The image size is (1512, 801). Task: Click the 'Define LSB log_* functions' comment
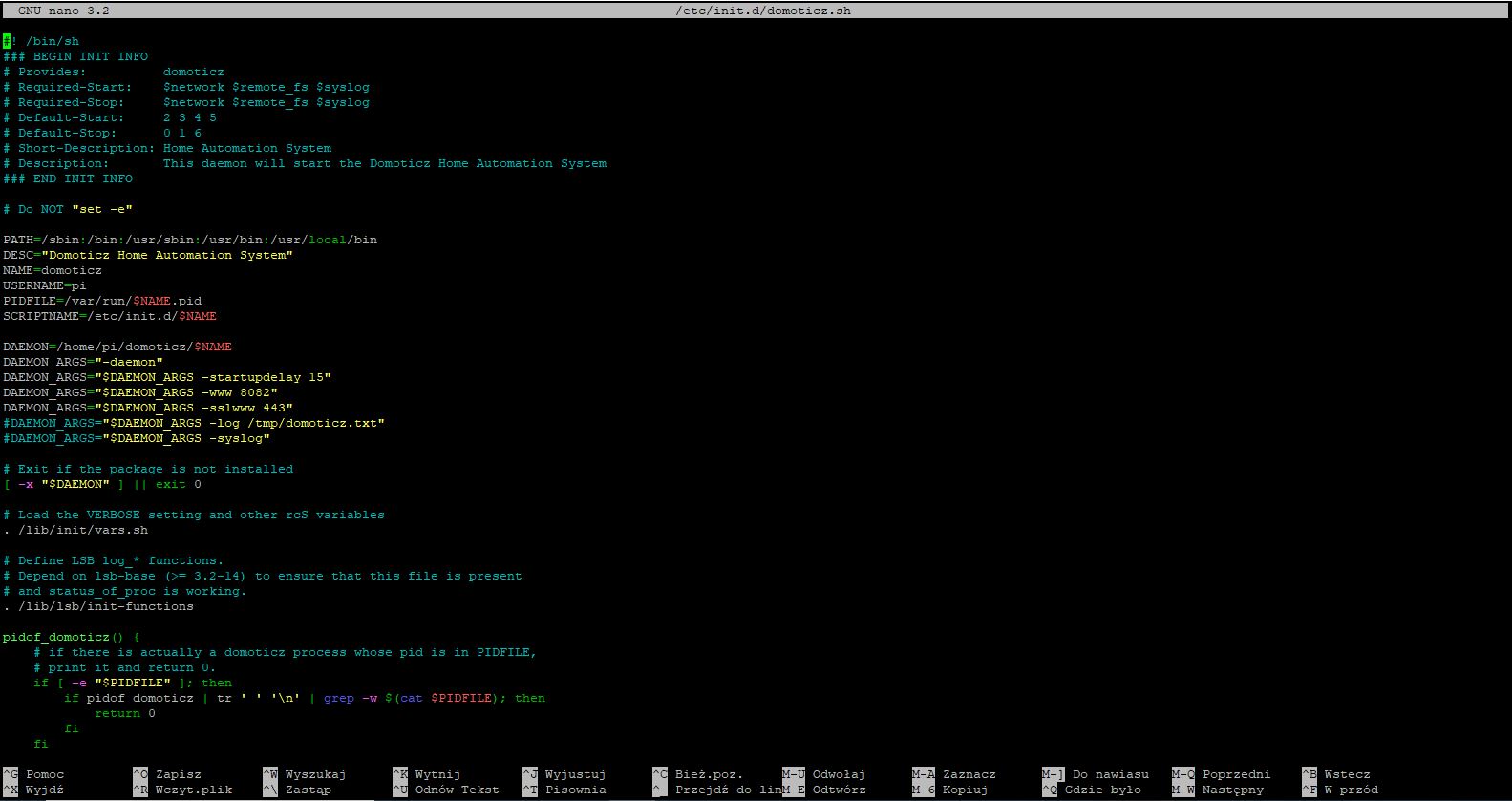114,560
